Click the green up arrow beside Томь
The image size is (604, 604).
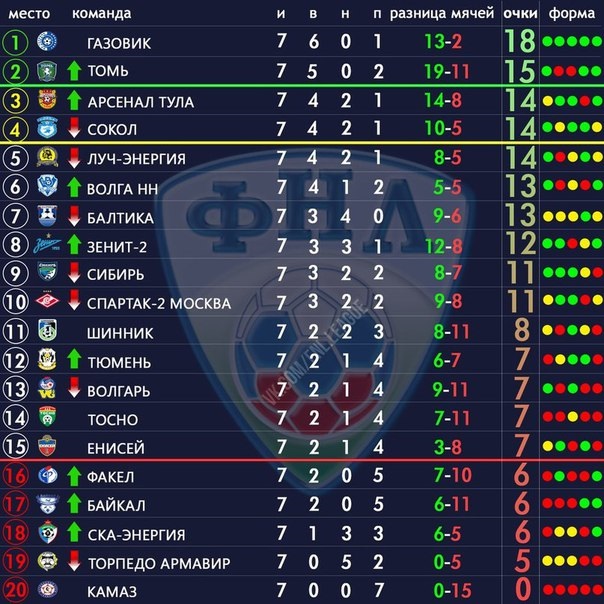74,71
